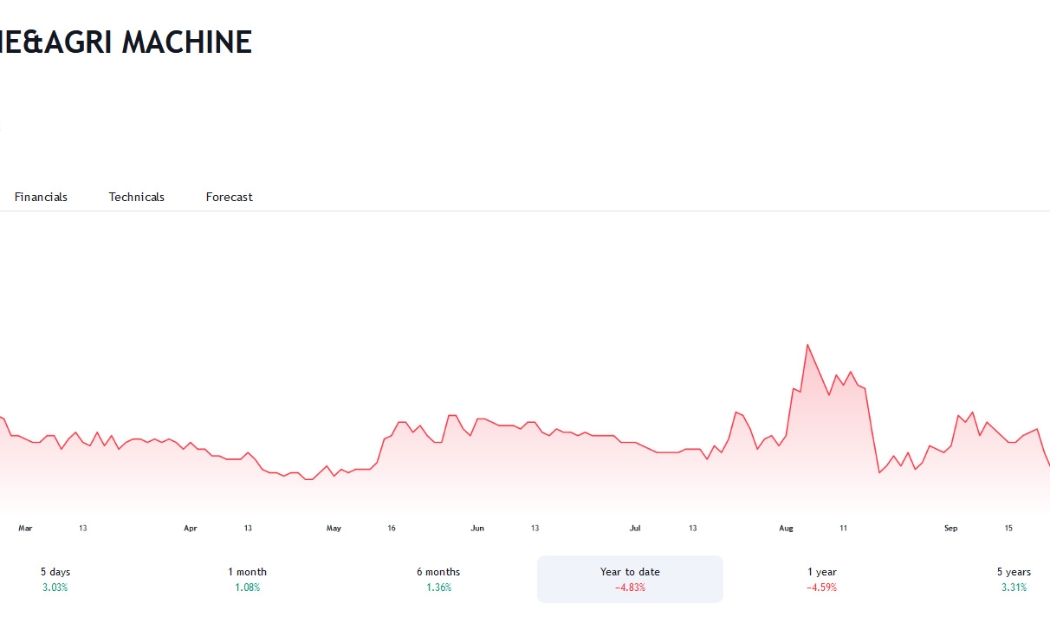This screenshot has width=1050, height=630.
Task: Select the 1 month range
Action: [247, 579]
